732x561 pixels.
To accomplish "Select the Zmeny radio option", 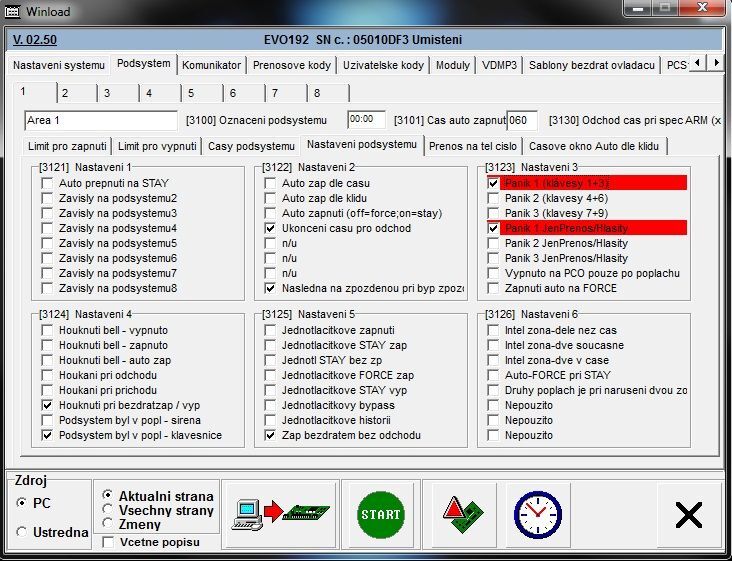I will pos(109,522).
